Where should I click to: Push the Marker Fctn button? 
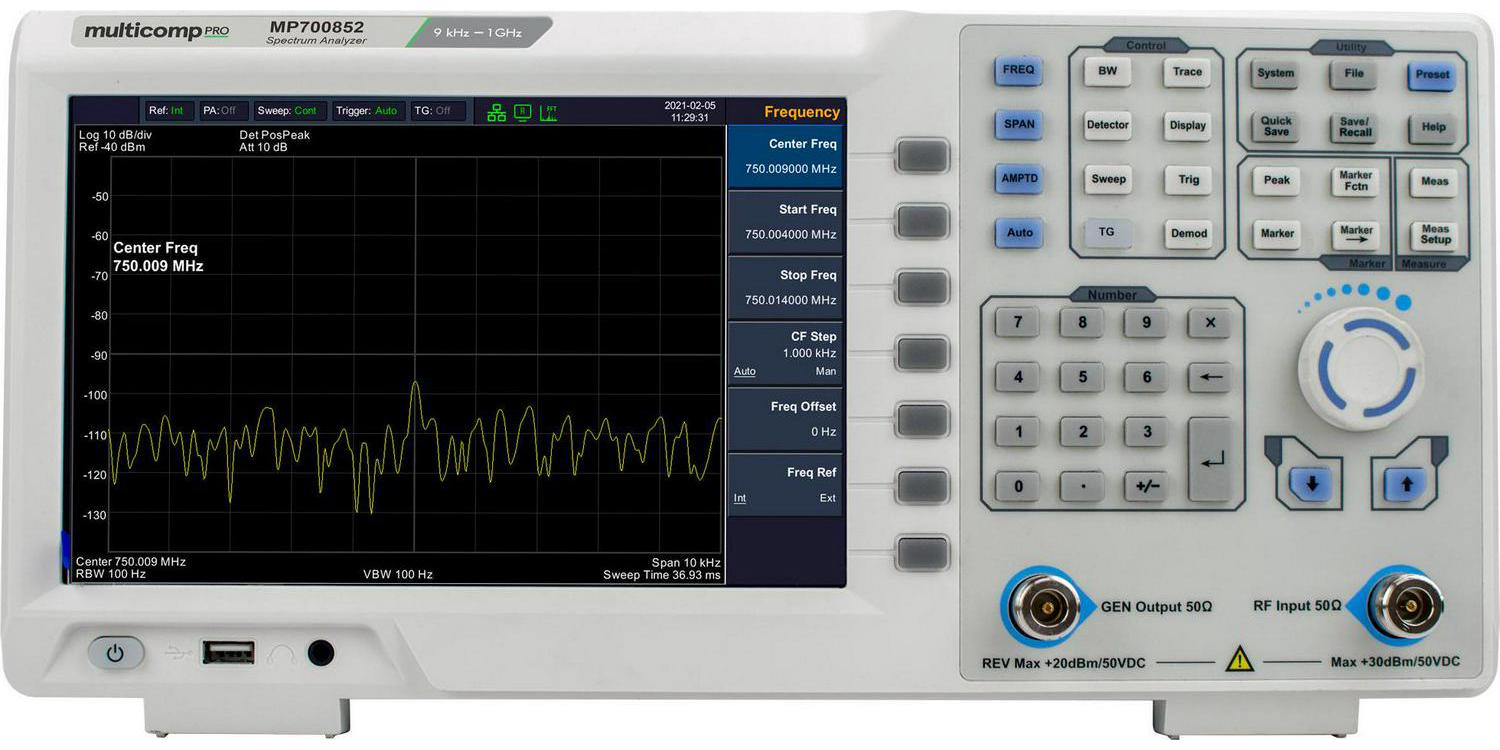click(1355, 181)
